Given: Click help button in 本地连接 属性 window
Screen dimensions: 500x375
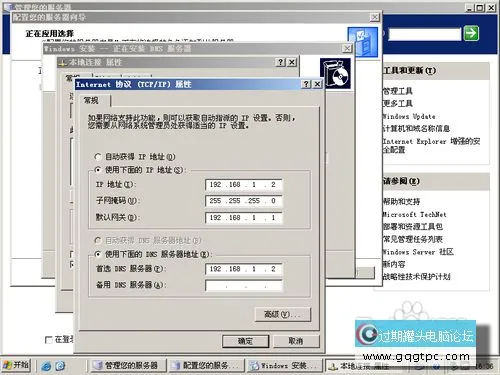Looking at the screenshot, I should coord(281,62).
